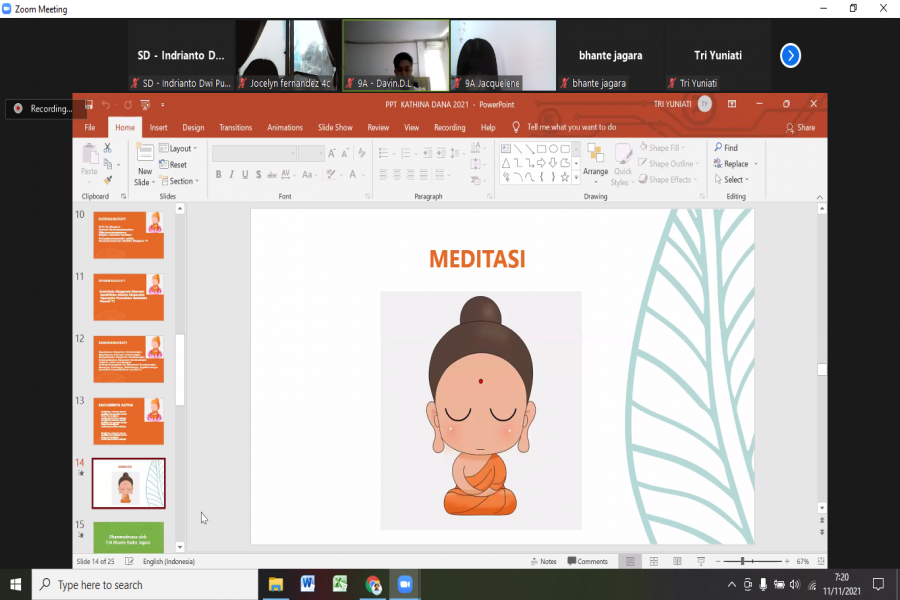Image resolution: width=900 pixels, height=600 pixels.
Task: Switch to the Transitions tab
Action: (x=235, y=128)
